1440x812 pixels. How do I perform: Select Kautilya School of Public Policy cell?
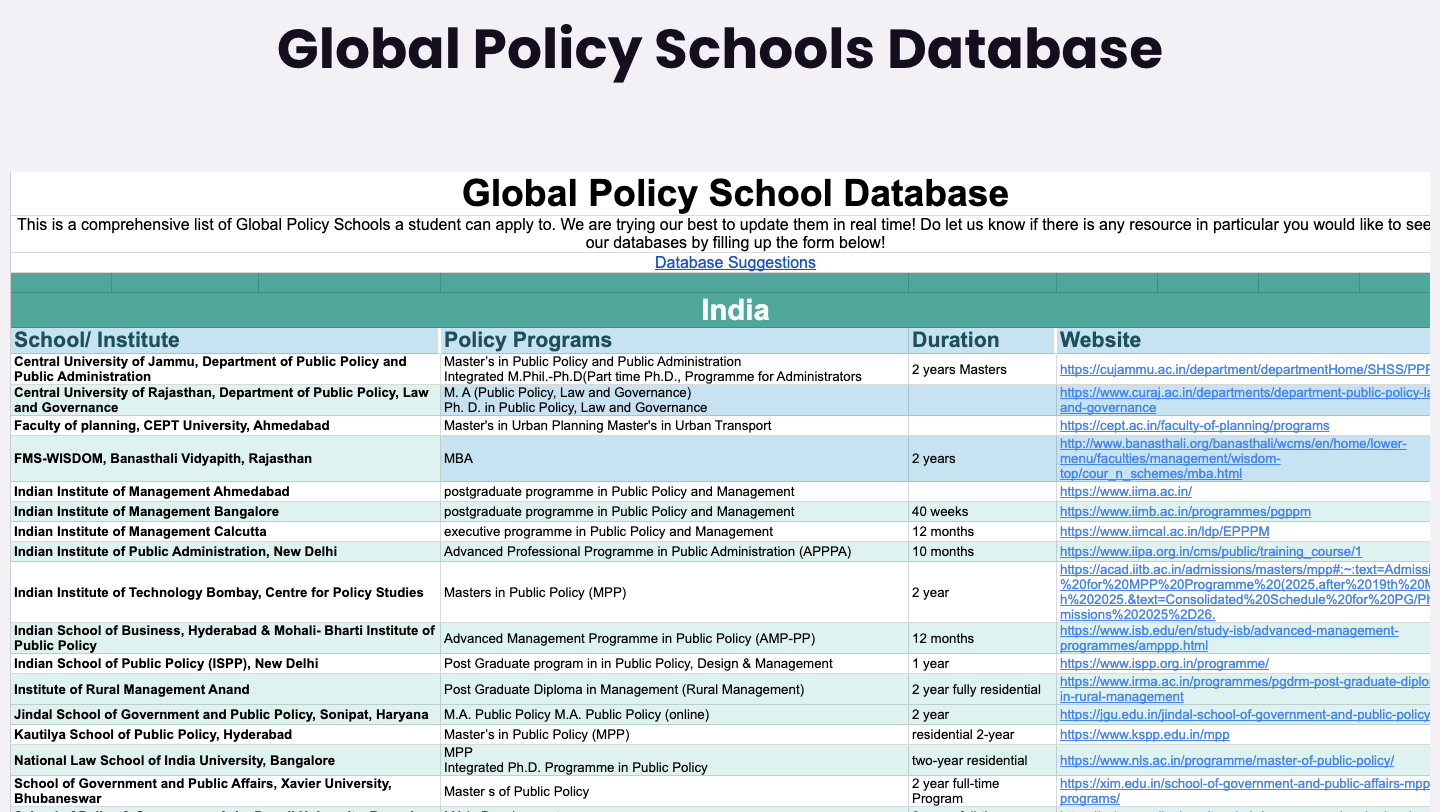pyautogui.click(x=226, y=734)
